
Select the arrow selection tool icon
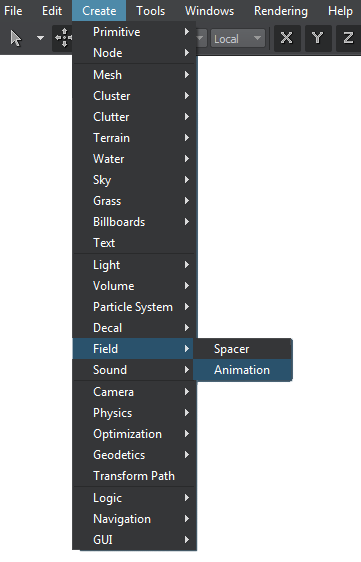pos(16,38)
